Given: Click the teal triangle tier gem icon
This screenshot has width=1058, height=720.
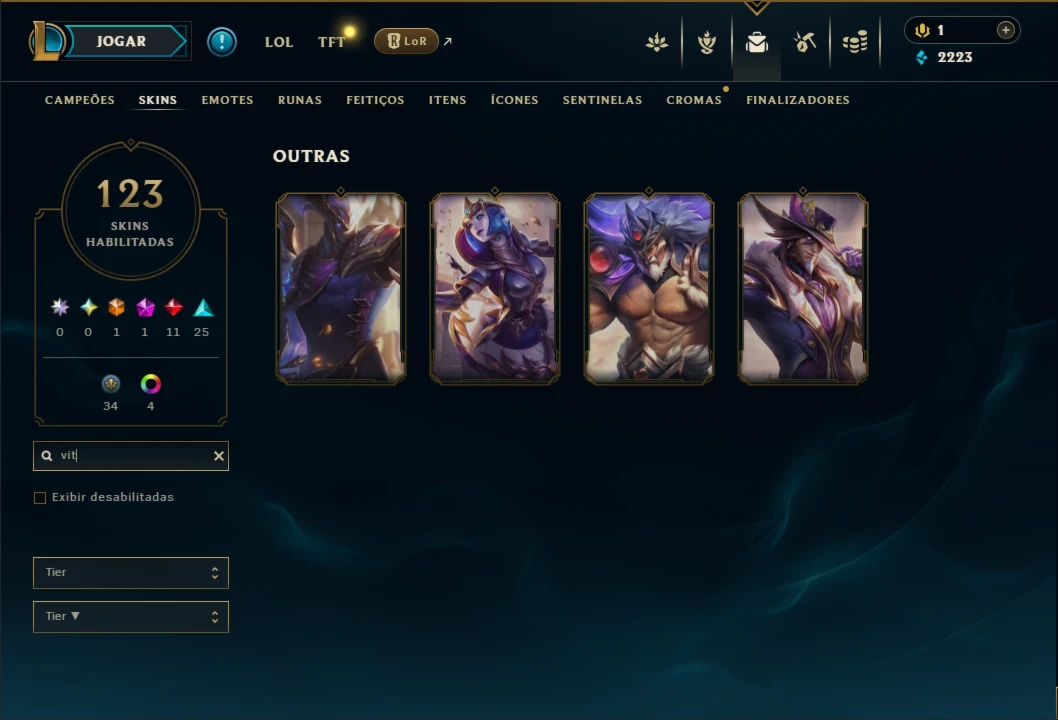Looking at the screenshot, I should tap(203, 308).
